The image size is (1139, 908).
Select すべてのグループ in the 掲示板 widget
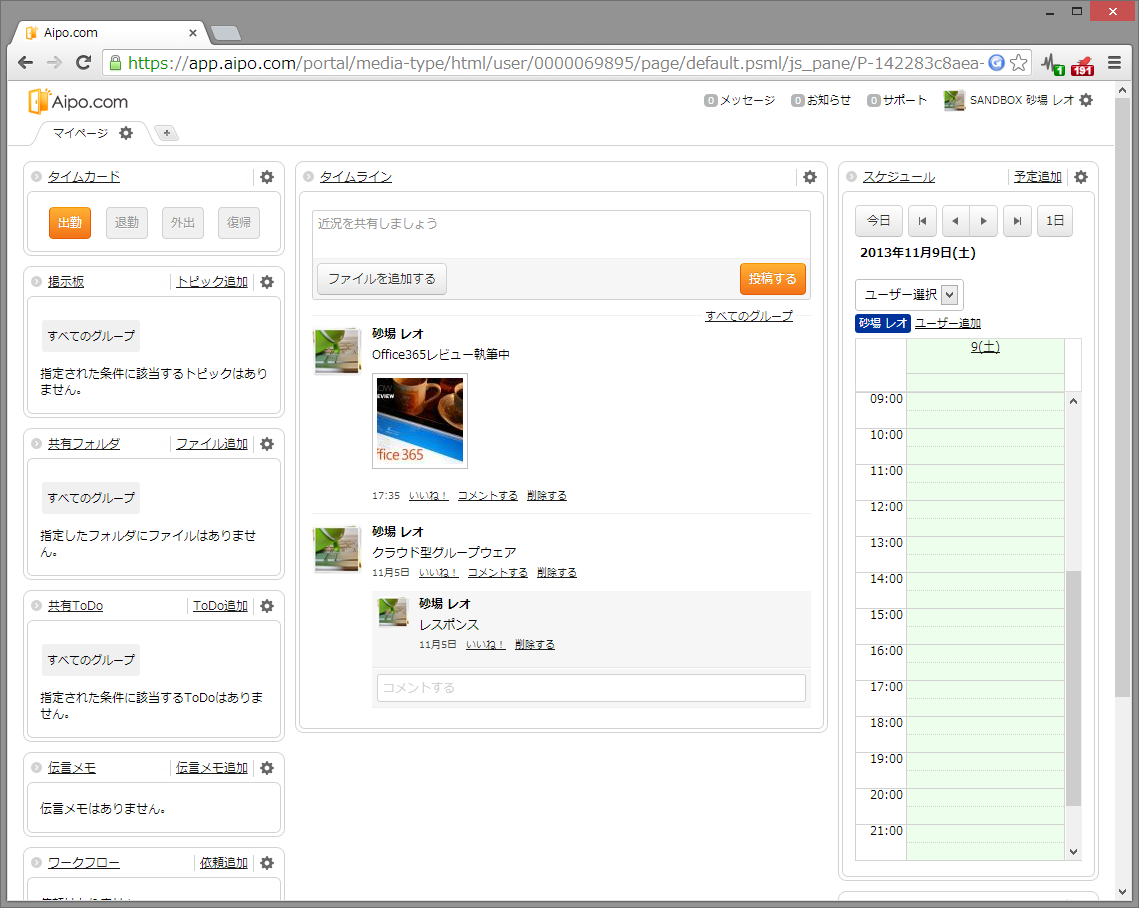pos(91,336)
